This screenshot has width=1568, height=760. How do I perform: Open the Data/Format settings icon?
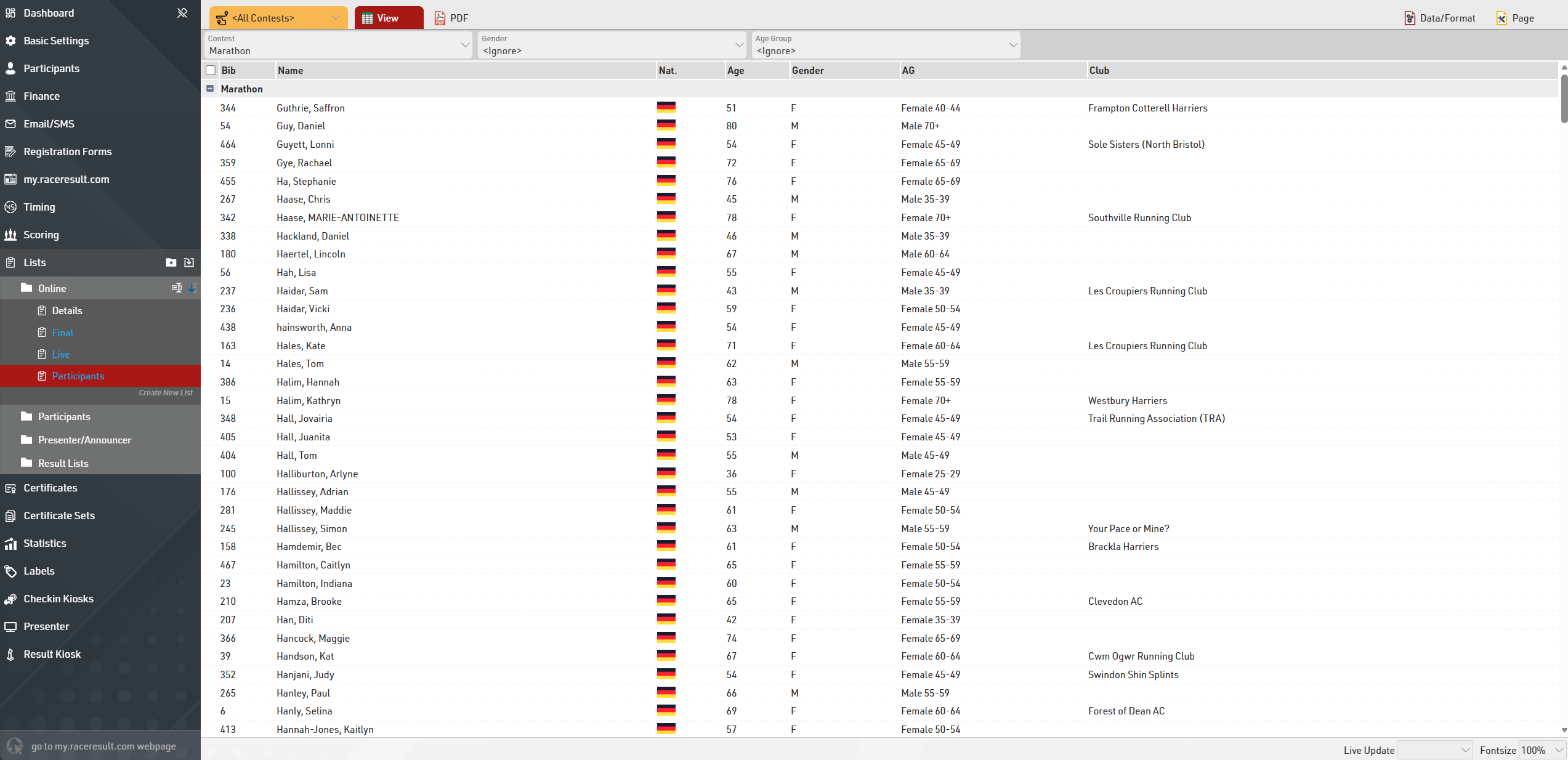tap(1410, 18)
